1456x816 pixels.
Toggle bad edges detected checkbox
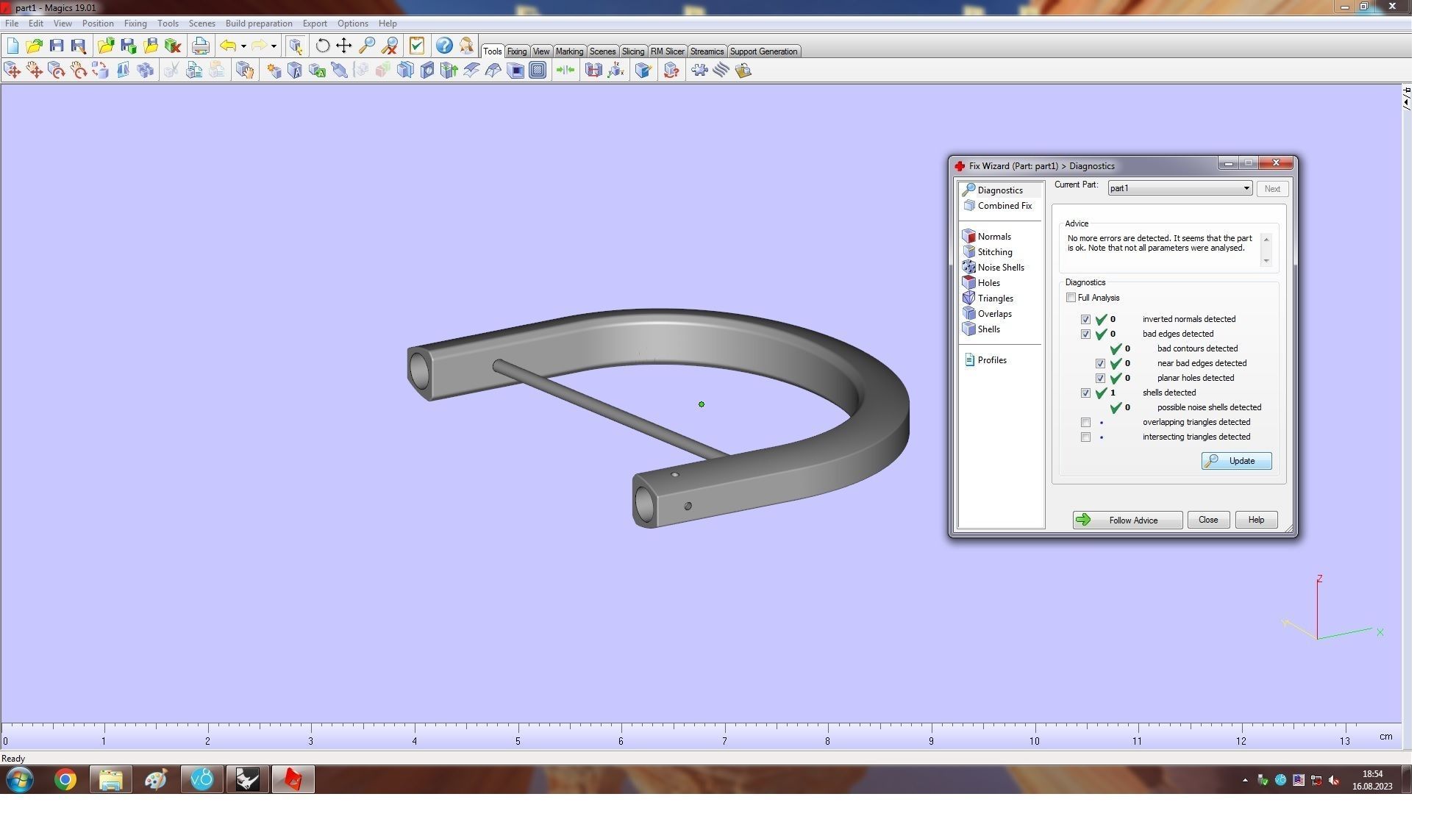pos(1085,334)
